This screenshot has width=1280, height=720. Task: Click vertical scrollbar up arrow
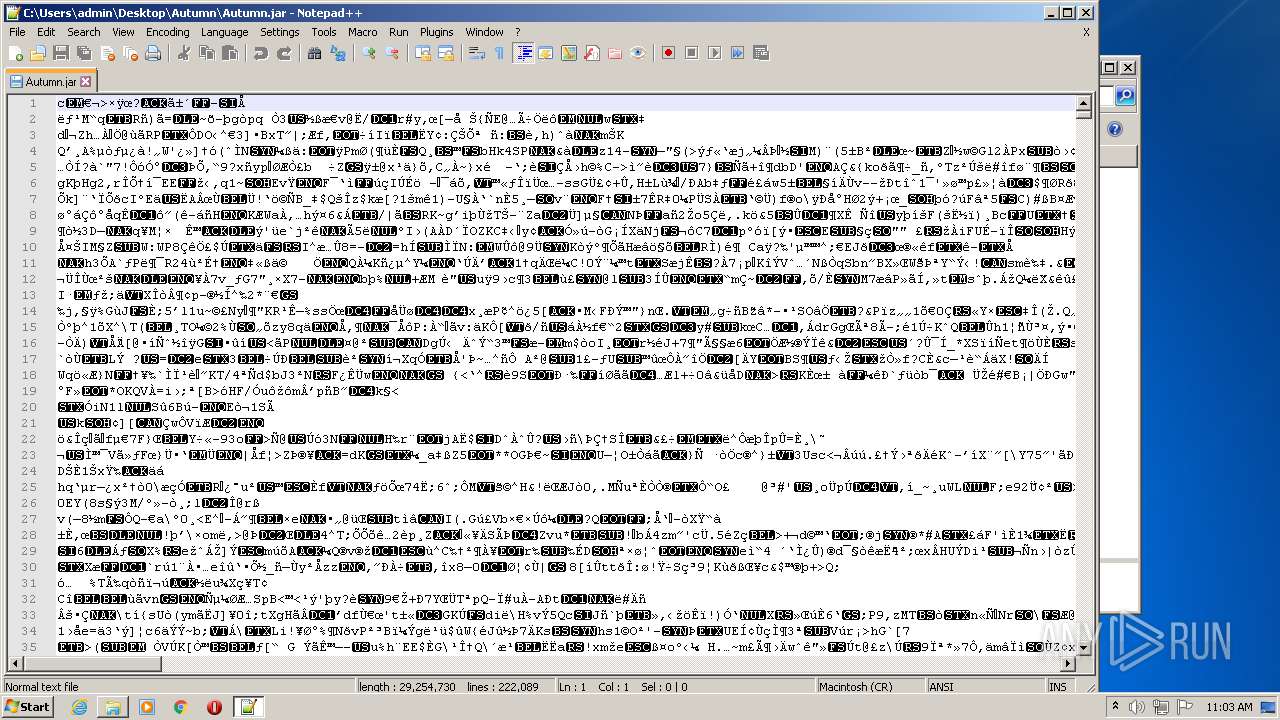click(x=1083, y=102)
